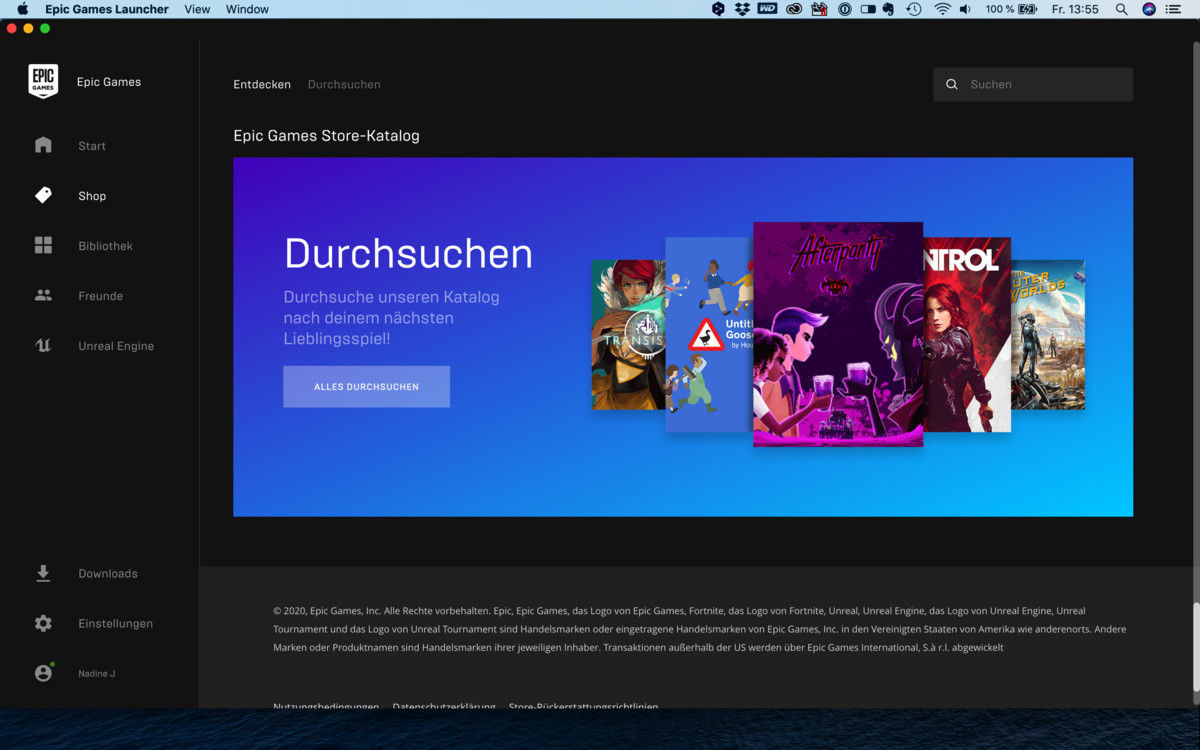
Task: Open the Siri icon
Action: (x=1148, y=9)
